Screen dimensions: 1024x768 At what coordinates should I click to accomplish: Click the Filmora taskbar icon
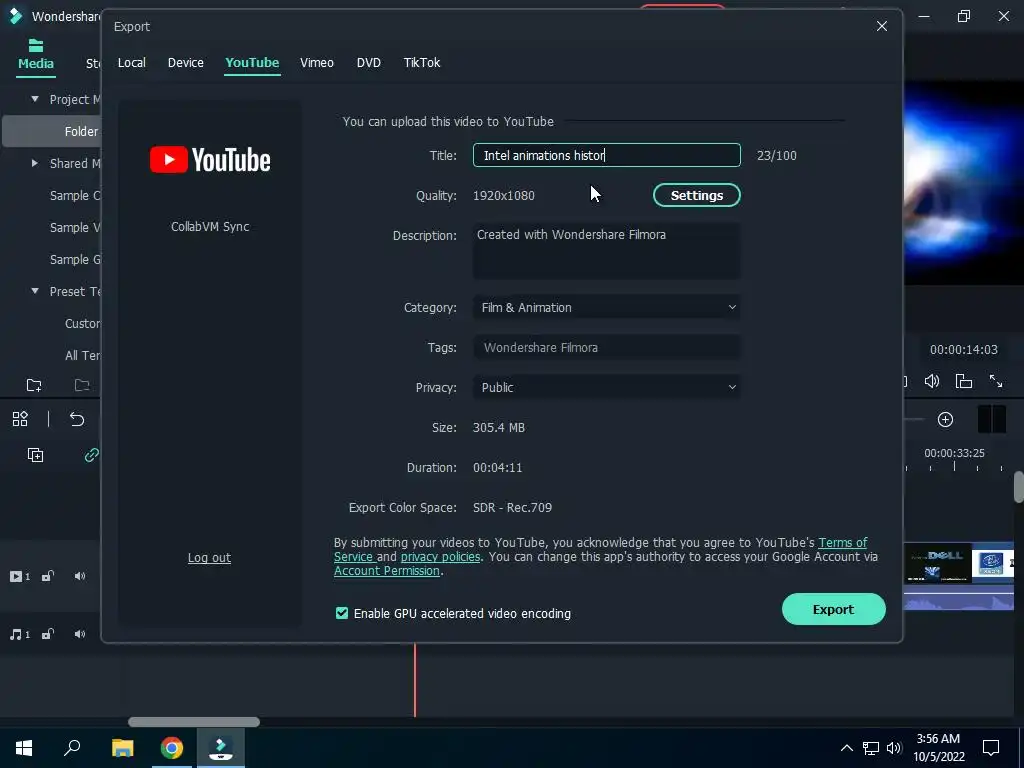221,748
